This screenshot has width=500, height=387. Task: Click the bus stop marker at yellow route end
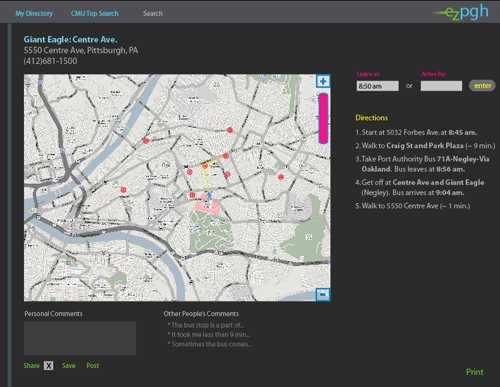tap(226, 156)
